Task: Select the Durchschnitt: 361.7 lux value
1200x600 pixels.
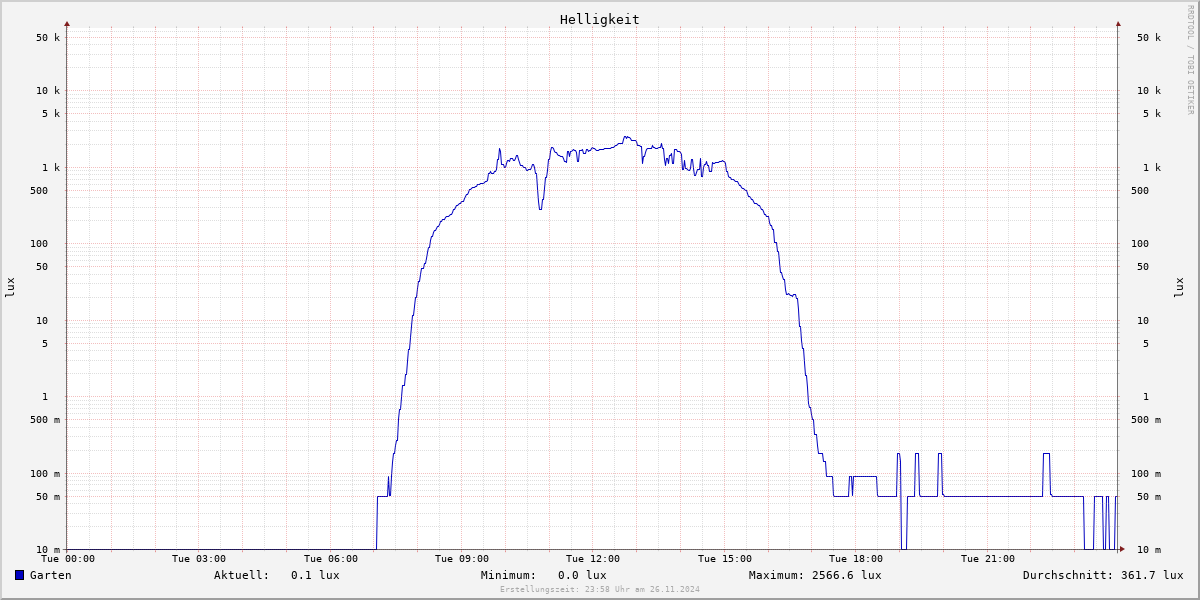Action: 1103,575
